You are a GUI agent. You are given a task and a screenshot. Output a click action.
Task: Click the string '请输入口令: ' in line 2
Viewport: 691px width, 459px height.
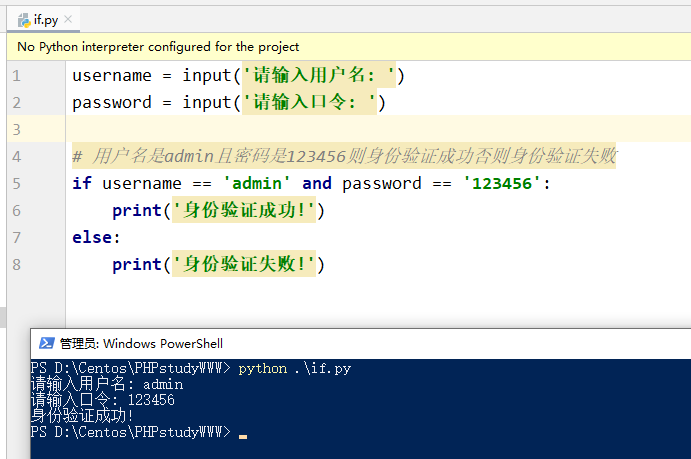(309, 102)
